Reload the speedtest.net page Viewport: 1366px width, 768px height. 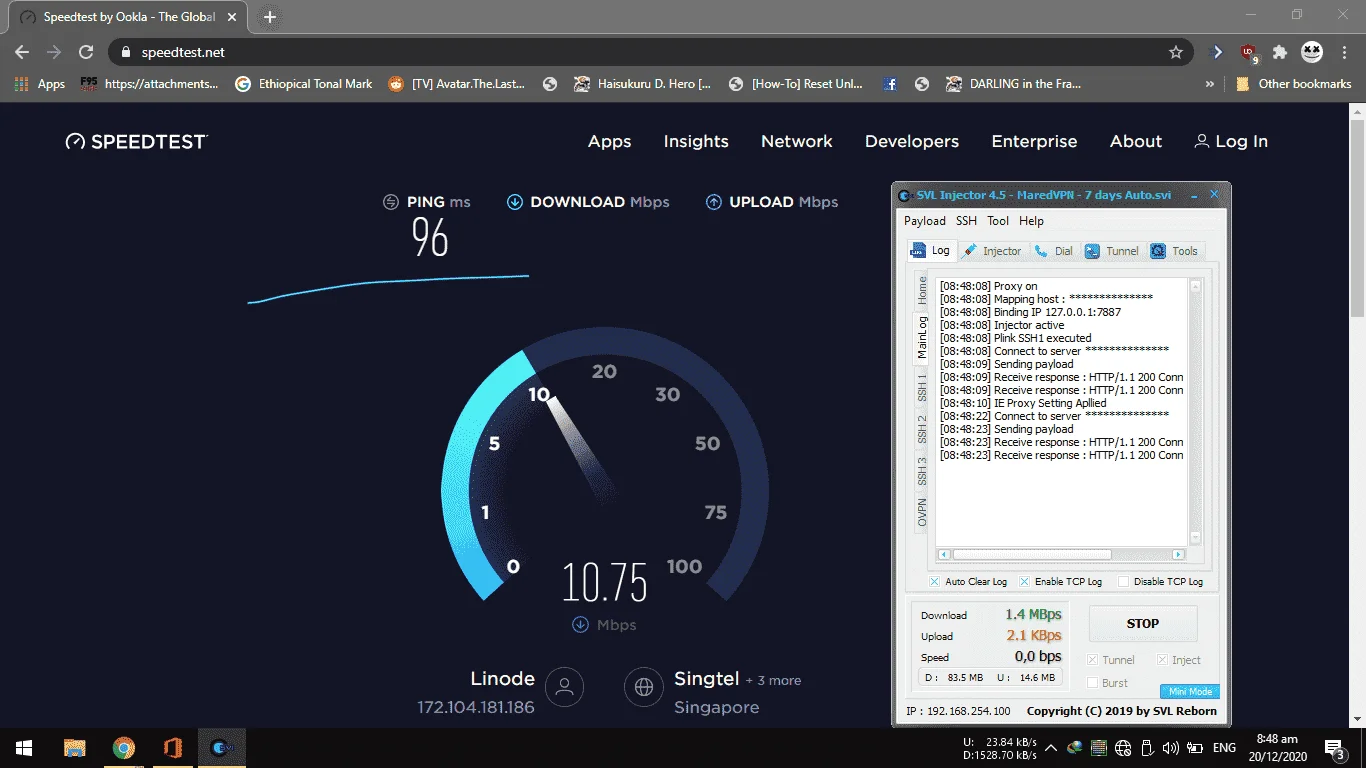(86, 52)
